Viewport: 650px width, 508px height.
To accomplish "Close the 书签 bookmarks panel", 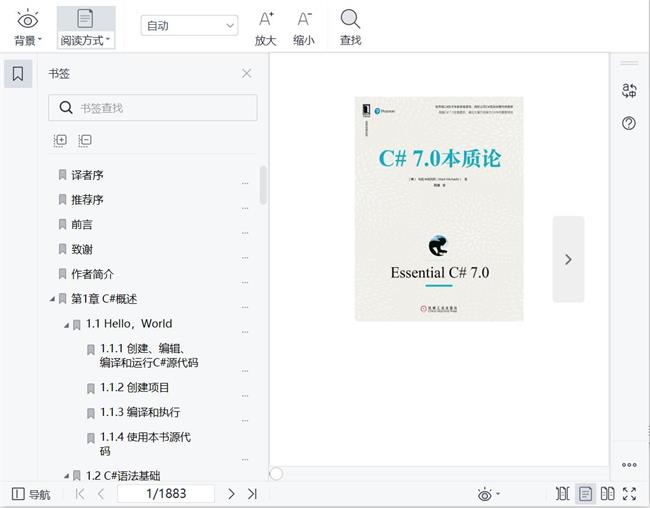I will pyautogui.click(x=247, y=73).
